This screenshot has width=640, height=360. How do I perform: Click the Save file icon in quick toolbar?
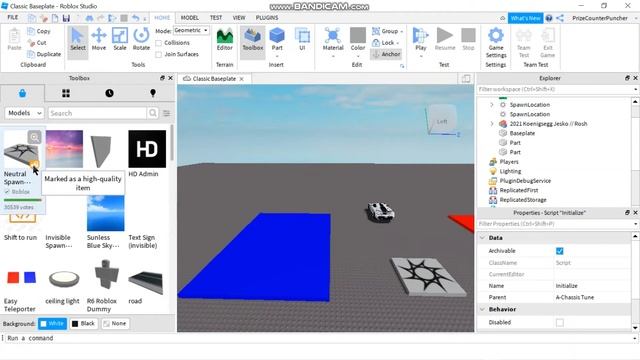click(66, 18)
